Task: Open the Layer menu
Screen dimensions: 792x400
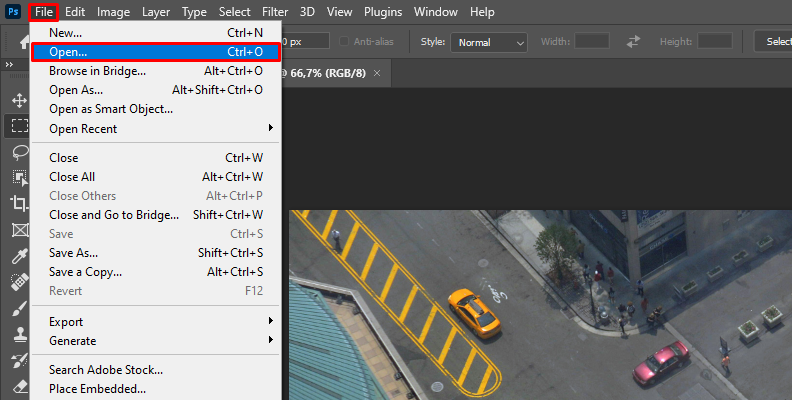Action: 156,12
